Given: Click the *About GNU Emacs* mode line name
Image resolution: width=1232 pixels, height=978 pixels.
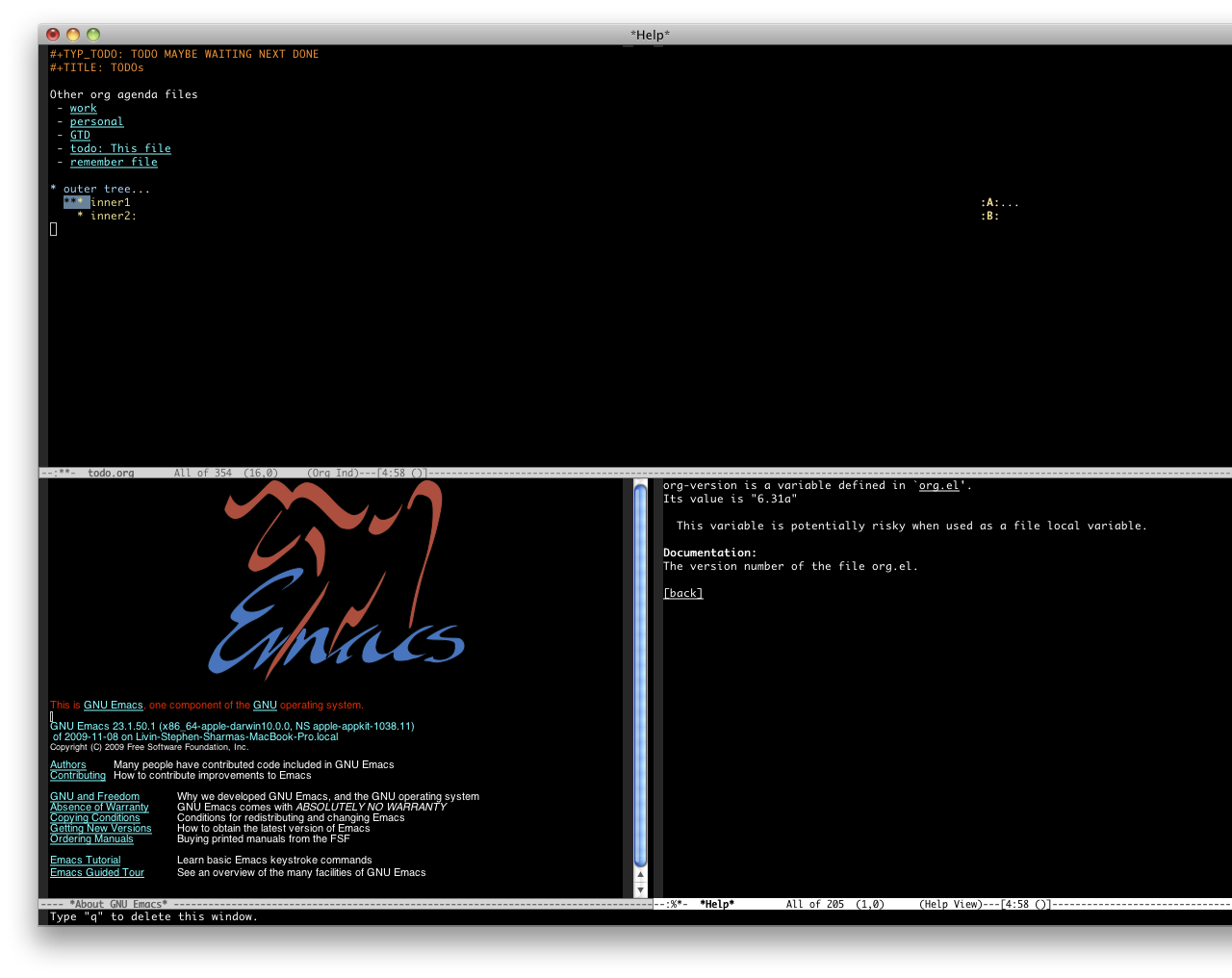Looking at the screenshot, I should coord(118,904).
